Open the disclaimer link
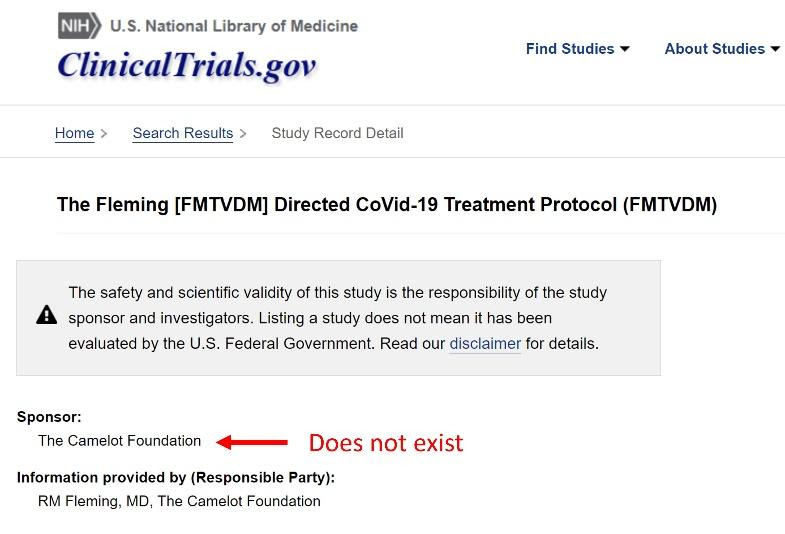 point(485,343)
